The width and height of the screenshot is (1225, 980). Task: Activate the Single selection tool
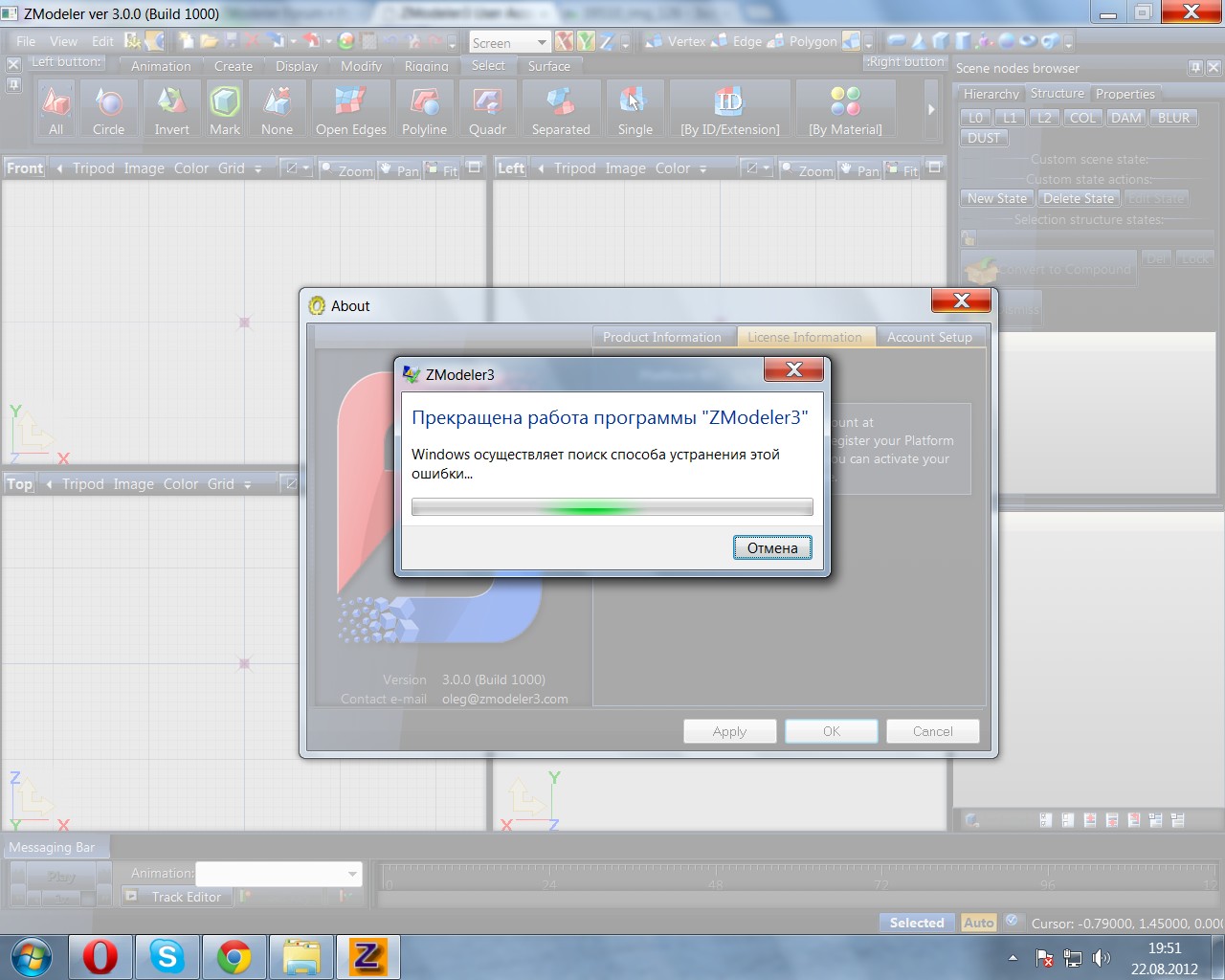click(x=635, y=110)
